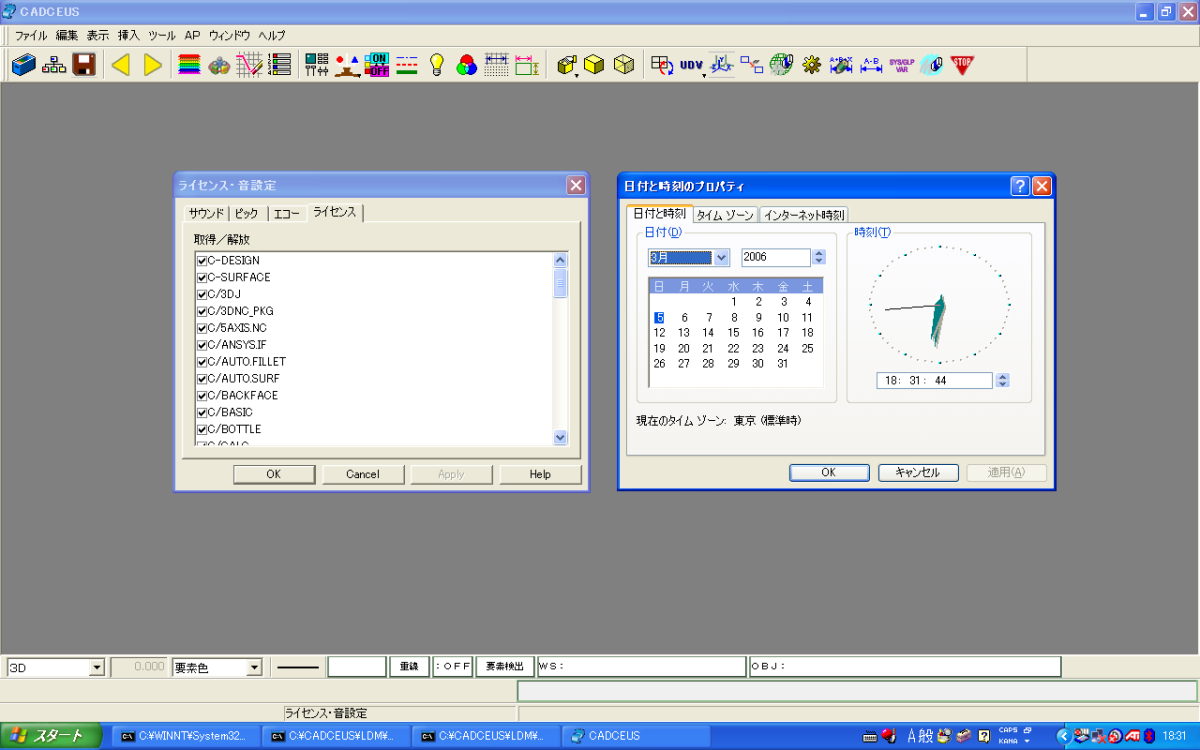The height and width of the screenshot is (750, 1200).
Task: Click the UDV toolbar icon
Action: (x=691, y=65)
